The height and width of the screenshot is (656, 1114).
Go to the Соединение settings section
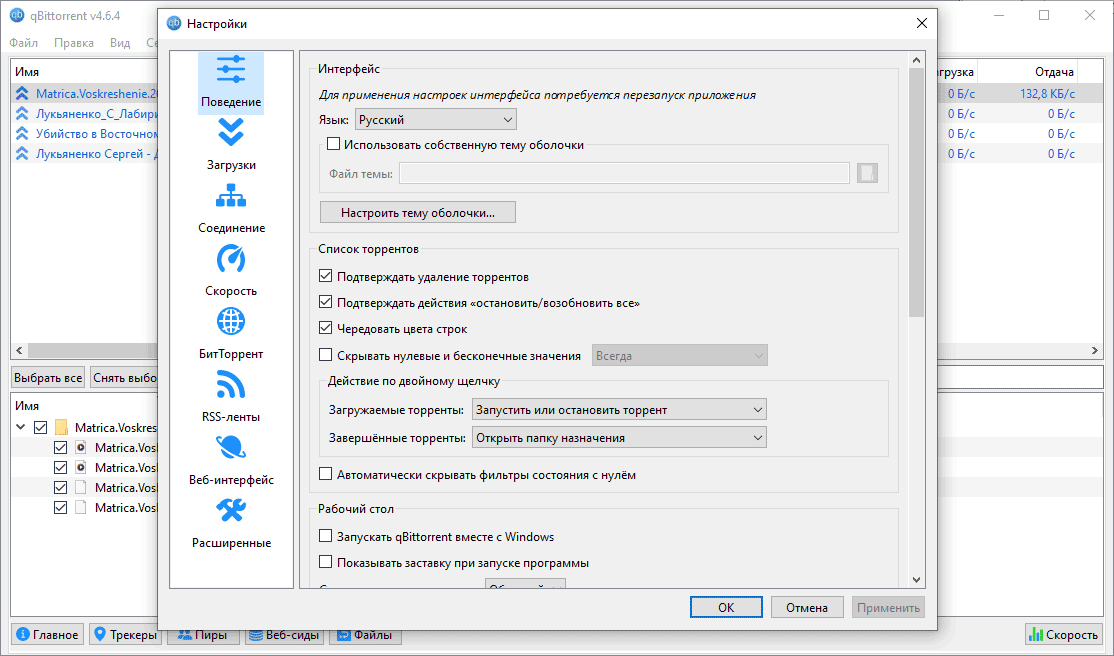click(x=231, y=208)
